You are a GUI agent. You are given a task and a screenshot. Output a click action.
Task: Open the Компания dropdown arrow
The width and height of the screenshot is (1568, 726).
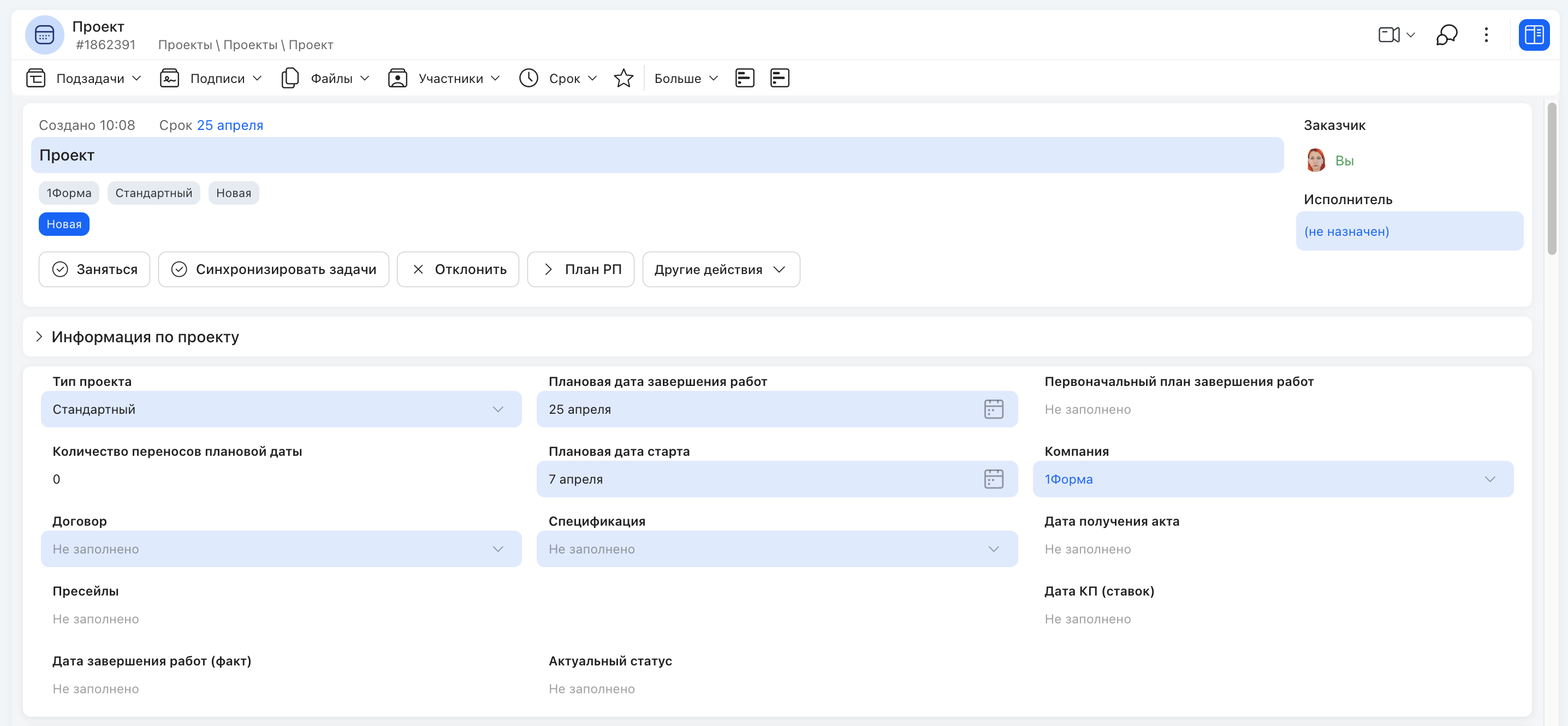[1489, 479]
